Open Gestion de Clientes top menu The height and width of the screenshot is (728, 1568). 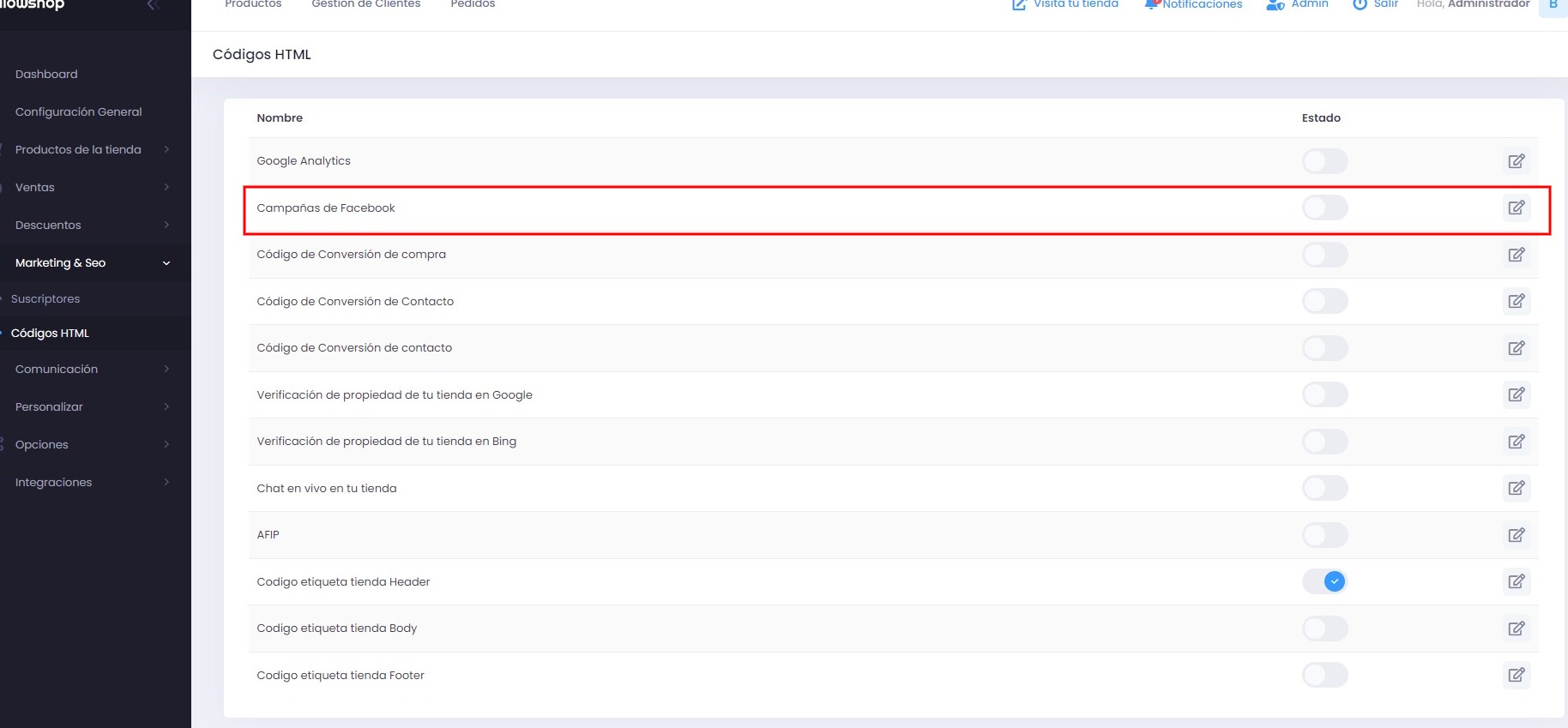coord(365,5)
